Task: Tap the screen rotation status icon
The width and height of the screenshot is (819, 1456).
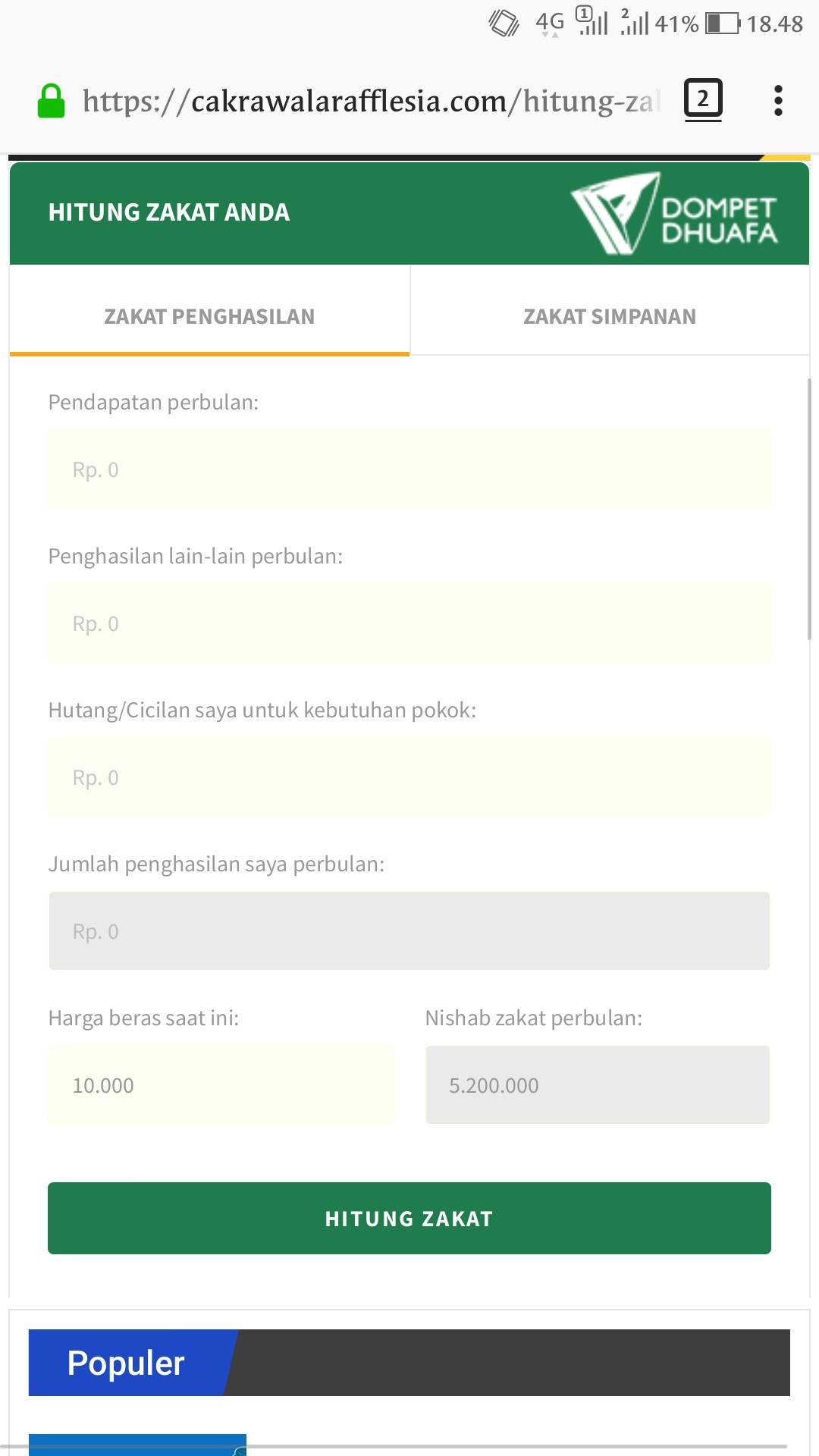Action: (x=504, y=23)
